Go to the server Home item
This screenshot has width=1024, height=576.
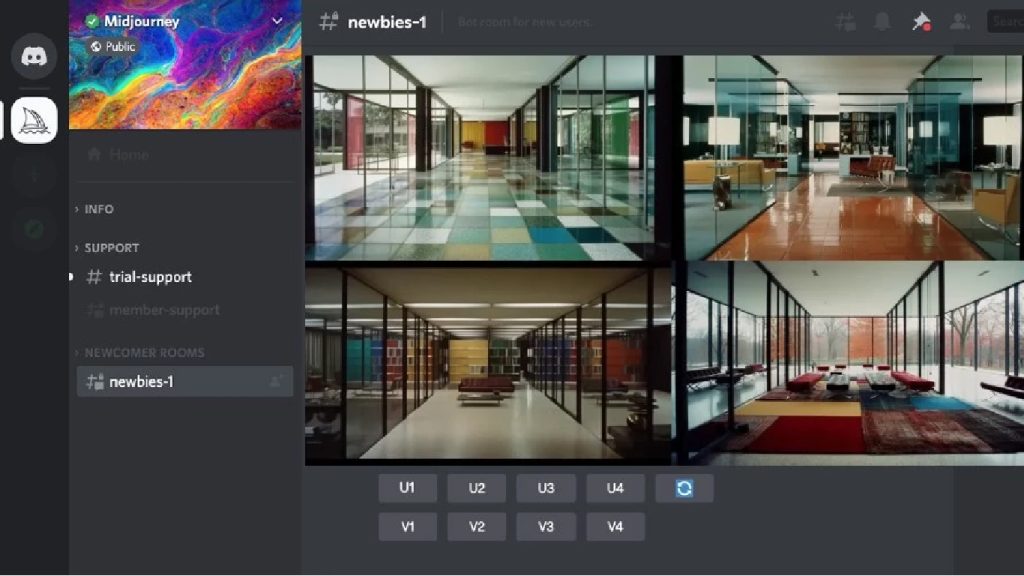[129, 155]
